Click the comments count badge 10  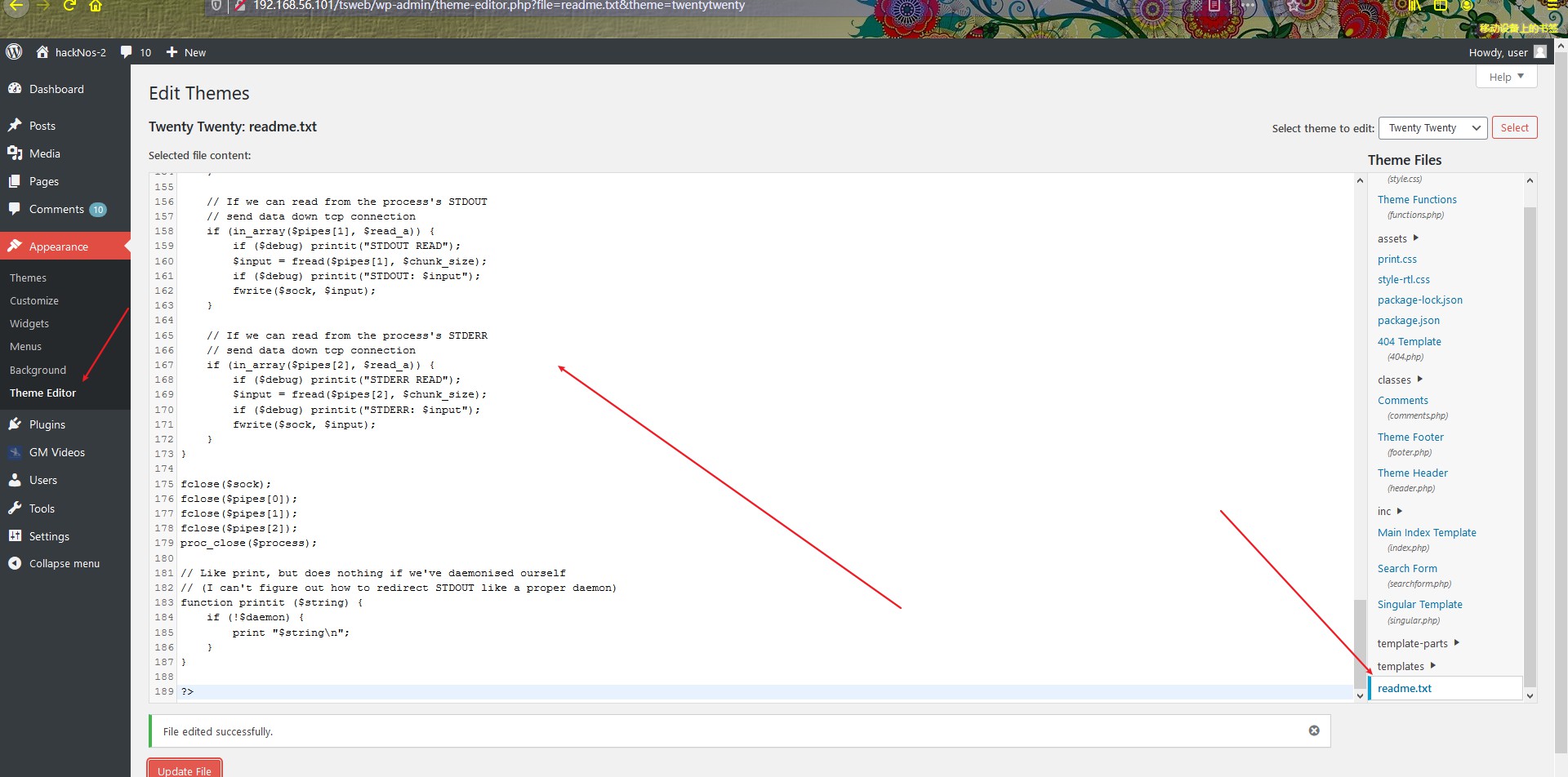click(x=98, y=210)
